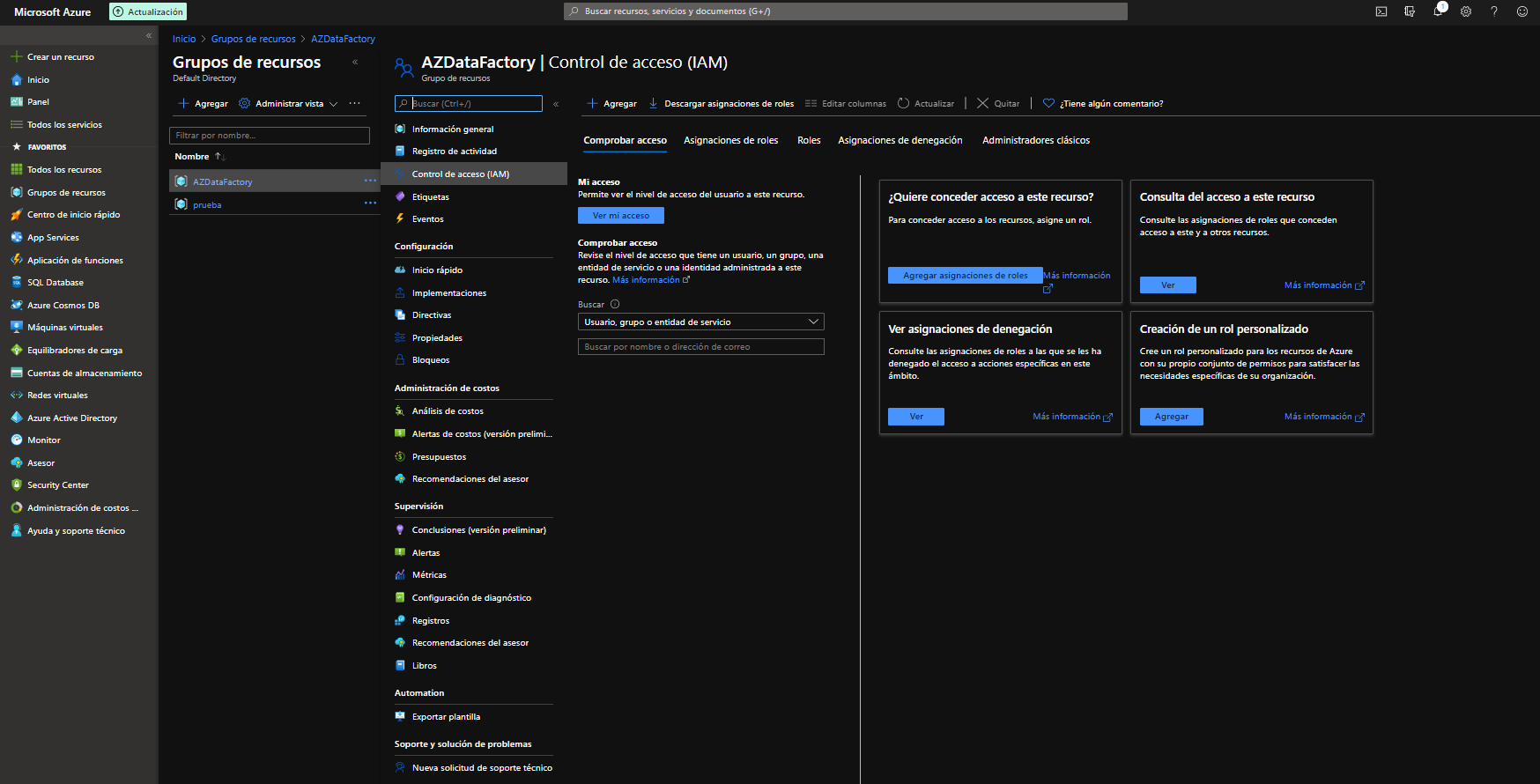Click the Actualizar refresh toolbar icon
The height and width of the screenshot is (784, 1540).
(x=904, y=103)
